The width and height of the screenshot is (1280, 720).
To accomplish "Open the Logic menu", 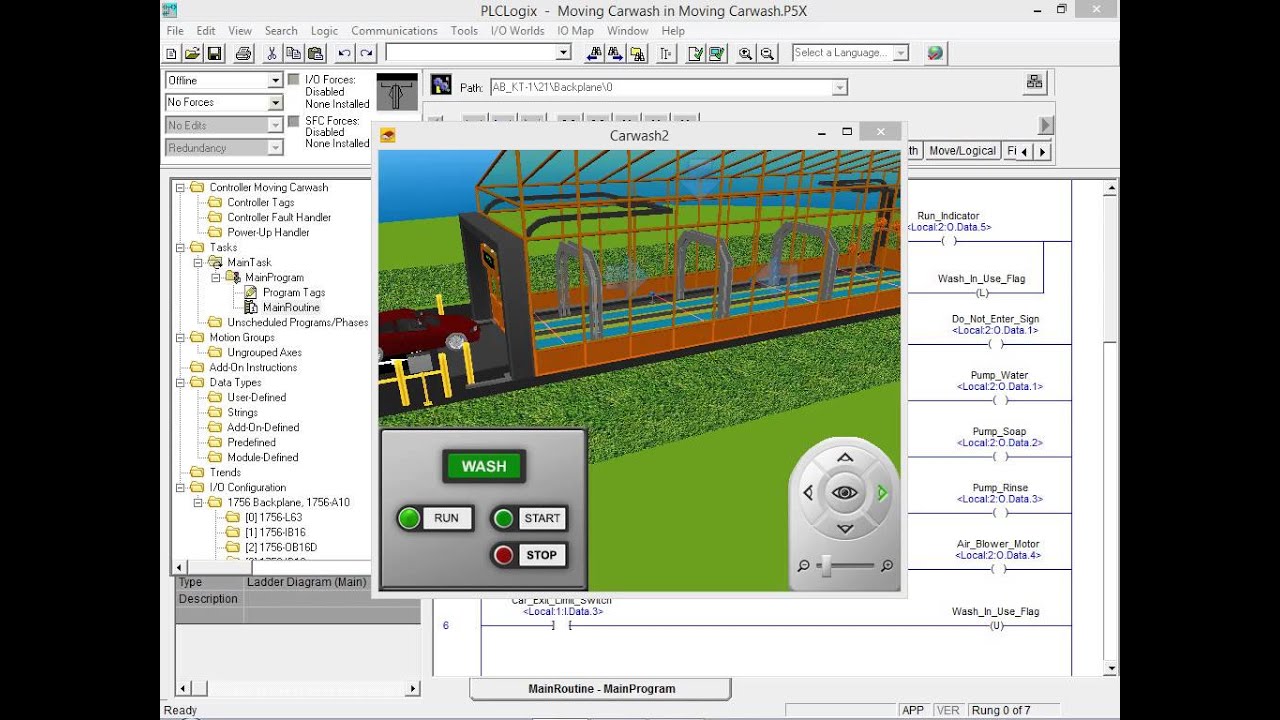I will (x=324, y=31).
